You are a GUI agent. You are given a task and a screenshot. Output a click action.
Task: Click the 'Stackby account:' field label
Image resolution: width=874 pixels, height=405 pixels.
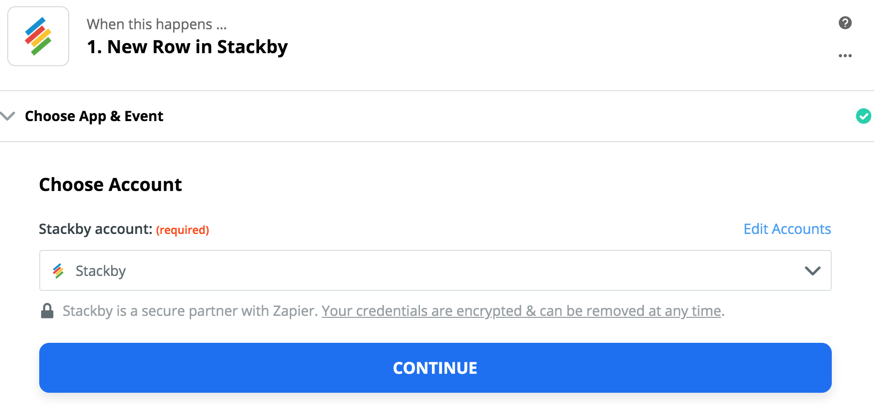pyautogui.click(x=95, y=229)
